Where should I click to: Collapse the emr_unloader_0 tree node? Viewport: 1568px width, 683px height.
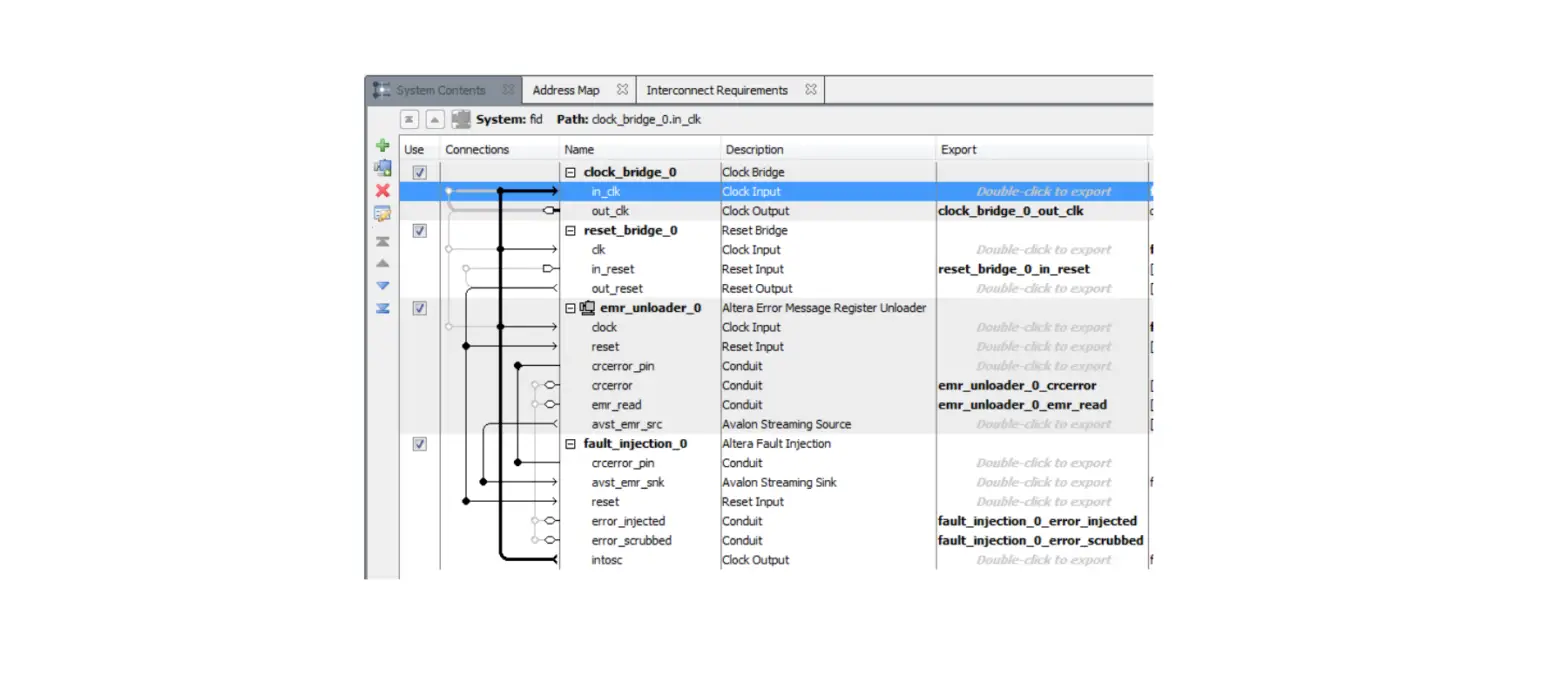tap(571, 308)
